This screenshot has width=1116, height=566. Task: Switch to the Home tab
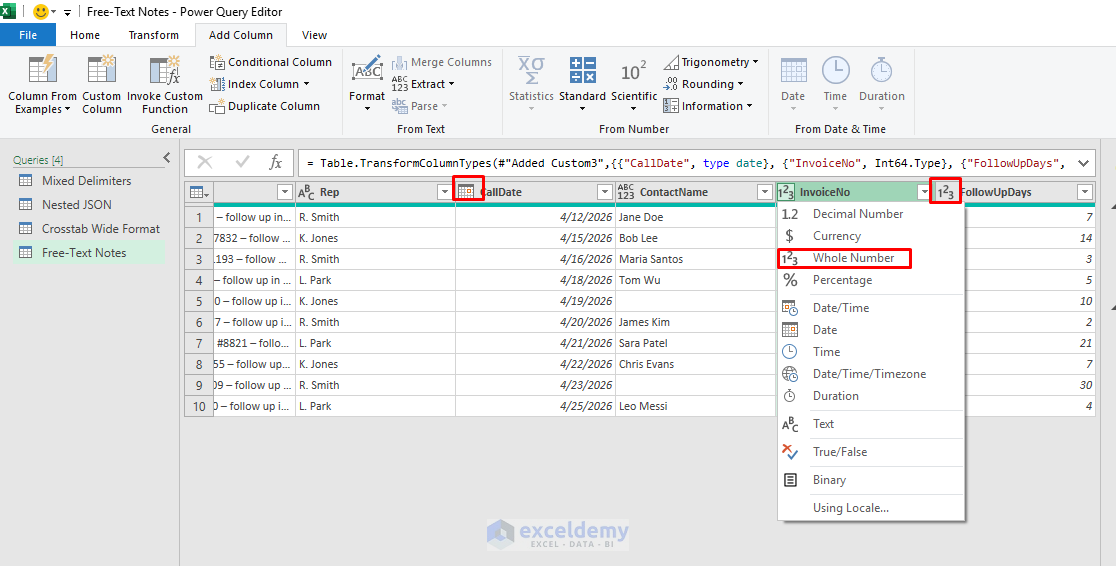coord(85,35)
